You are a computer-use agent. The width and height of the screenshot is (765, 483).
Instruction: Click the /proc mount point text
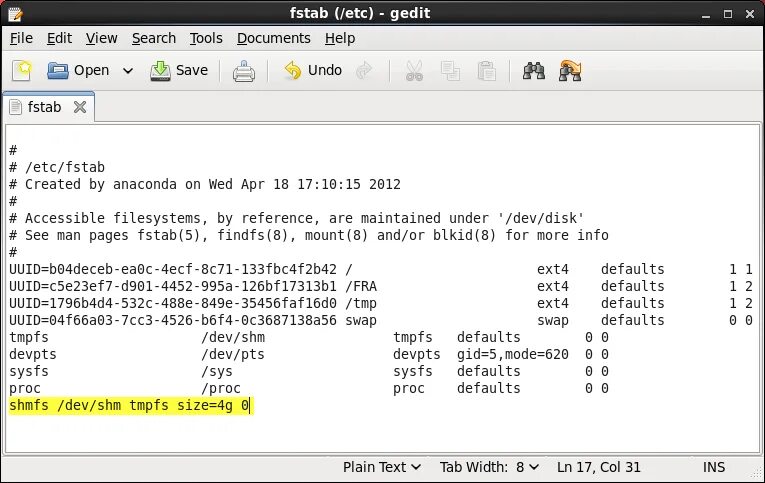coord(221,388)
